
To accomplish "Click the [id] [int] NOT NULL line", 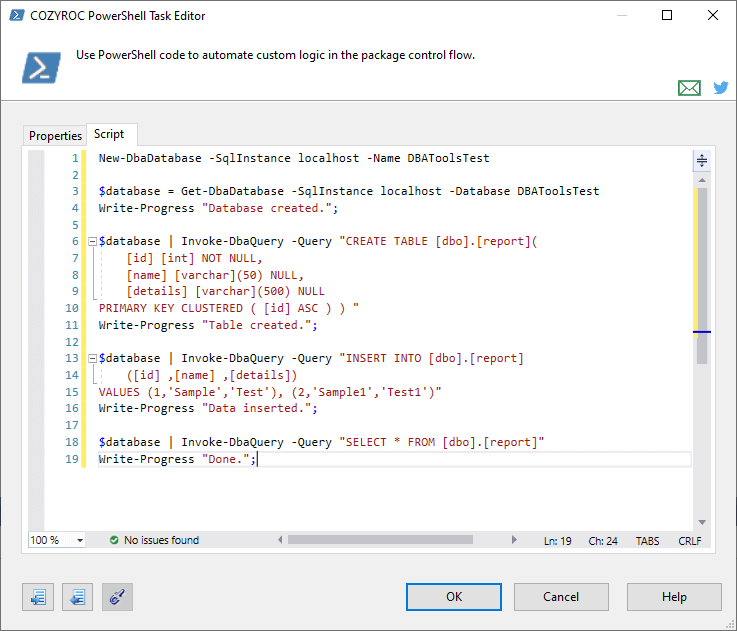I will click(194, 258).
